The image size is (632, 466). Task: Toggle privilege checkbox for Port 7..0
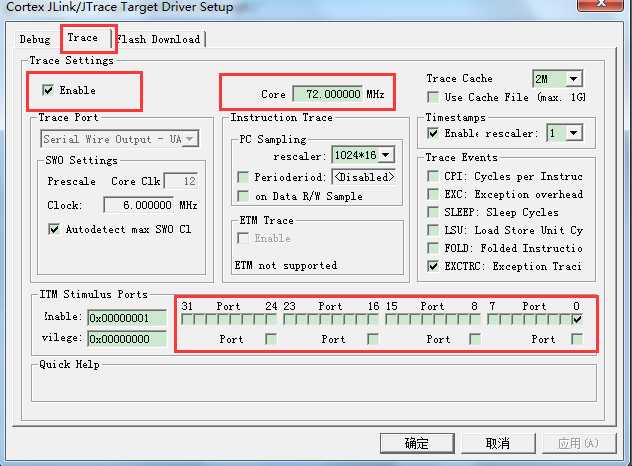coord(577,339)
